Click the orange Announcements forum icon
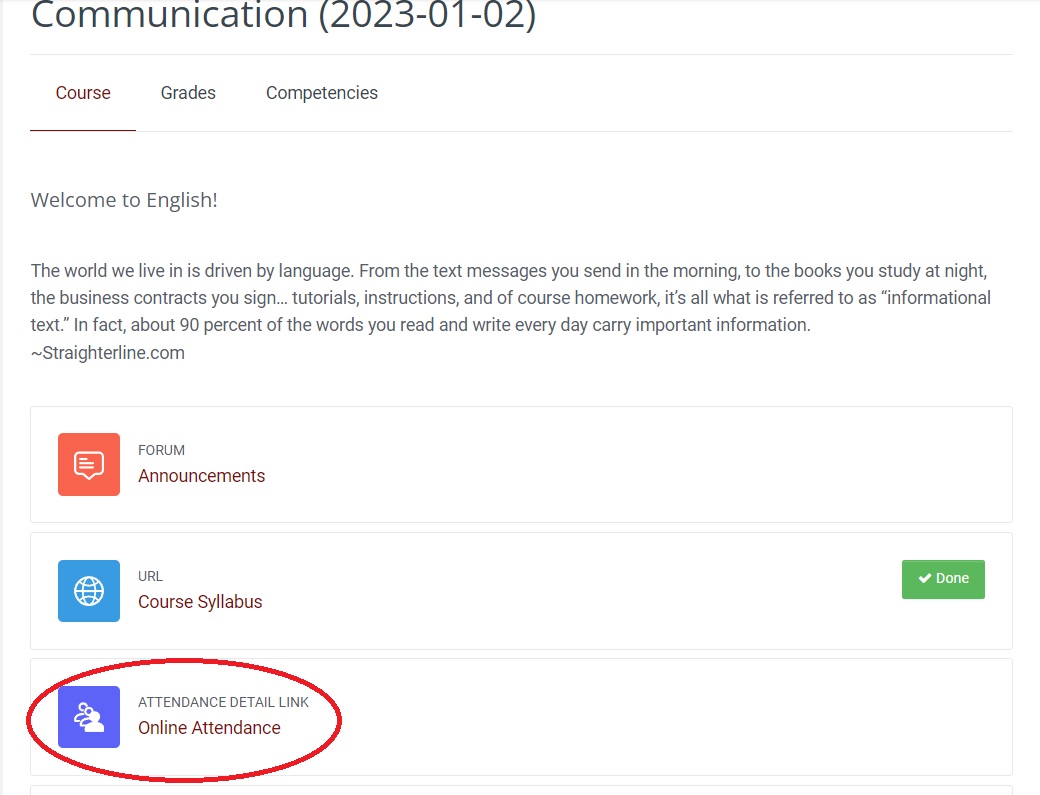 click(x=89, y=464)
